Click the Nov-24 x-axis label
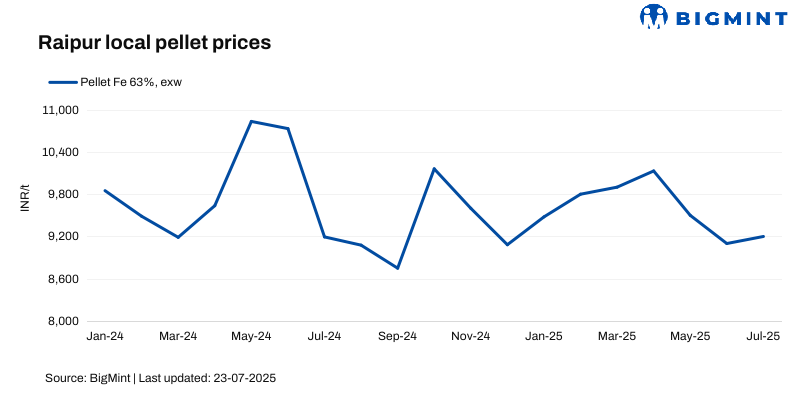The image size is (799, 400). coord(471,337)
